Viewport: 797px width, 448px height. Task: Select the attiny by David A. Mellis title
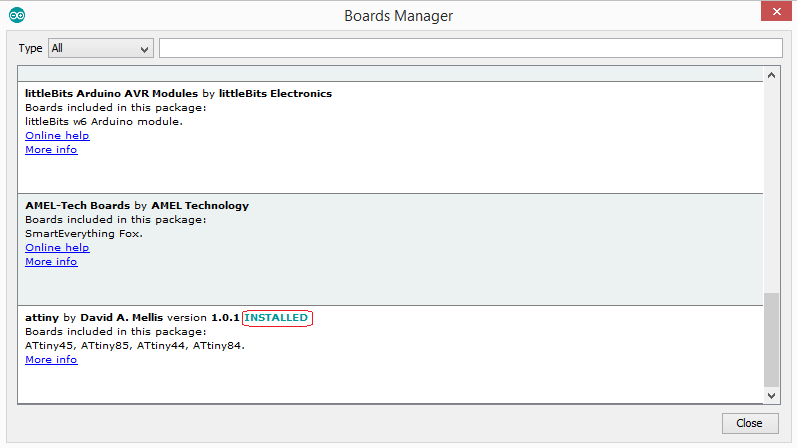pyautogui.click(x=94, y=318)
